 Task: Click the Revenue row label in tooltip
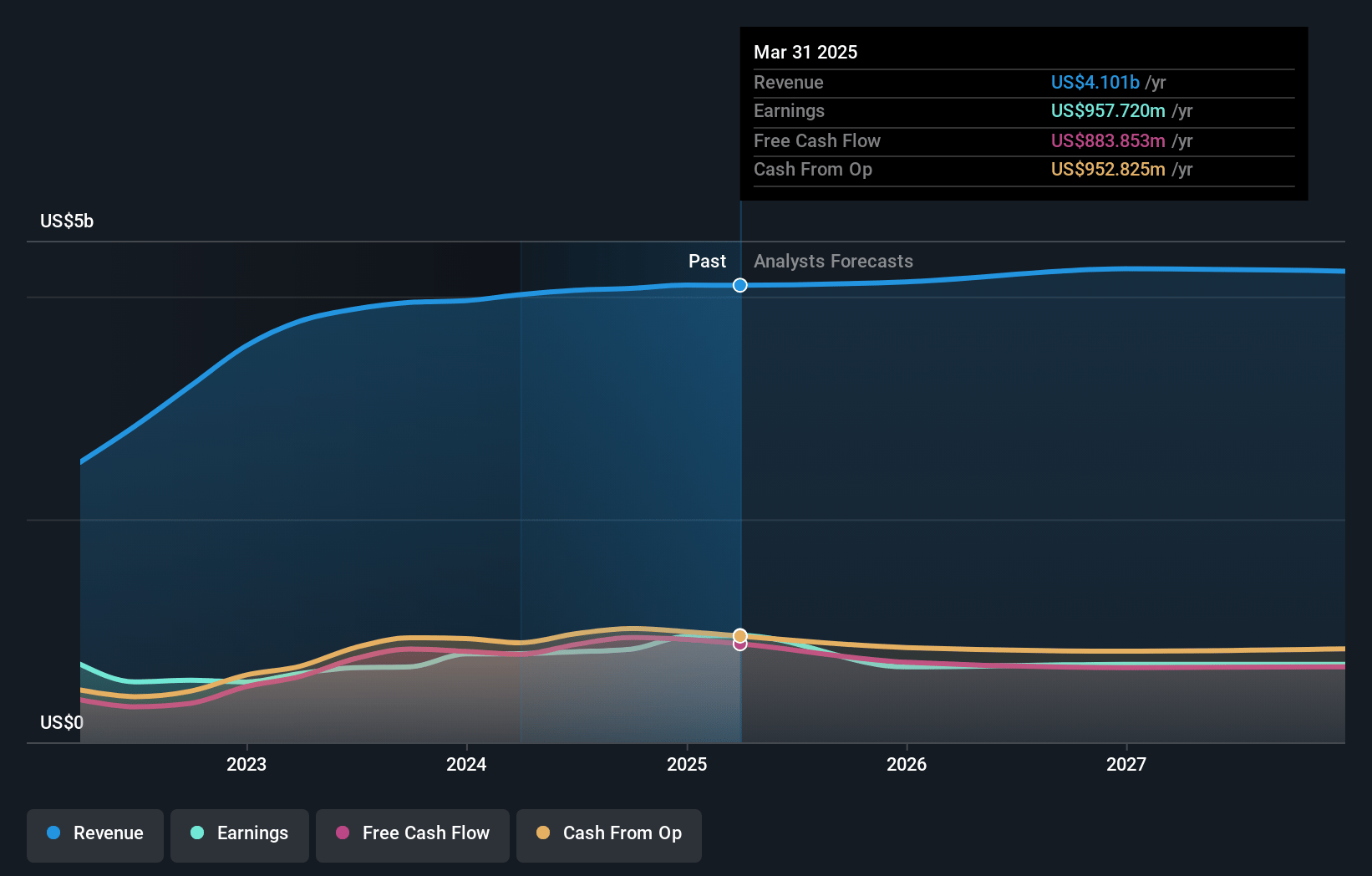tap(788, 82)
